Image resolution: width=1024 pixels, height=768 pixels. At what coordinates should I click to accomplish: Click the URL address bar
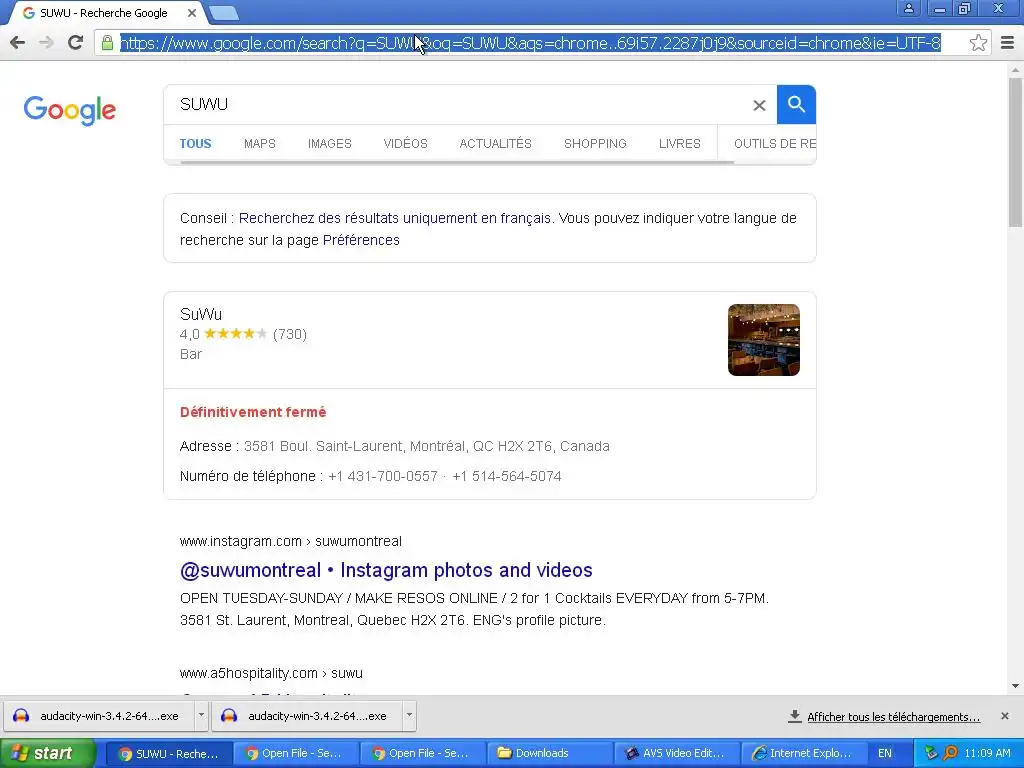point(530,43)
